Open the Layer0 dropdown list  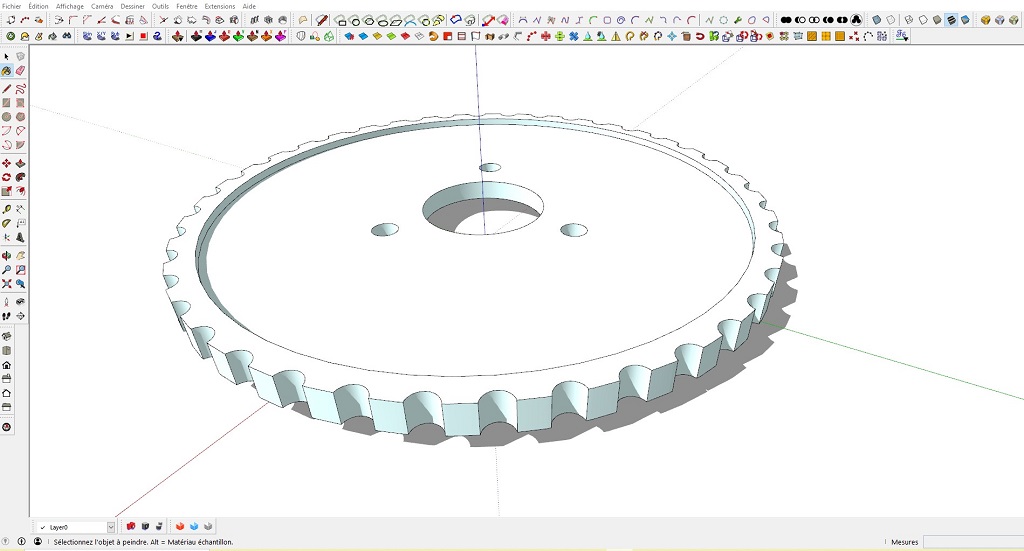tap(111, 527)
